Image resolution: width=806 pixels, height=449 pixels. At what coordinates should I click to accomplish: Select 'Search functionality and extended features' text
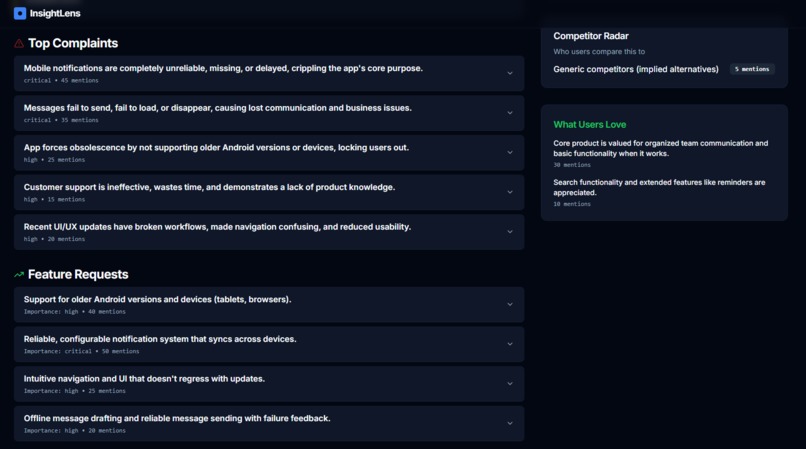659,187
